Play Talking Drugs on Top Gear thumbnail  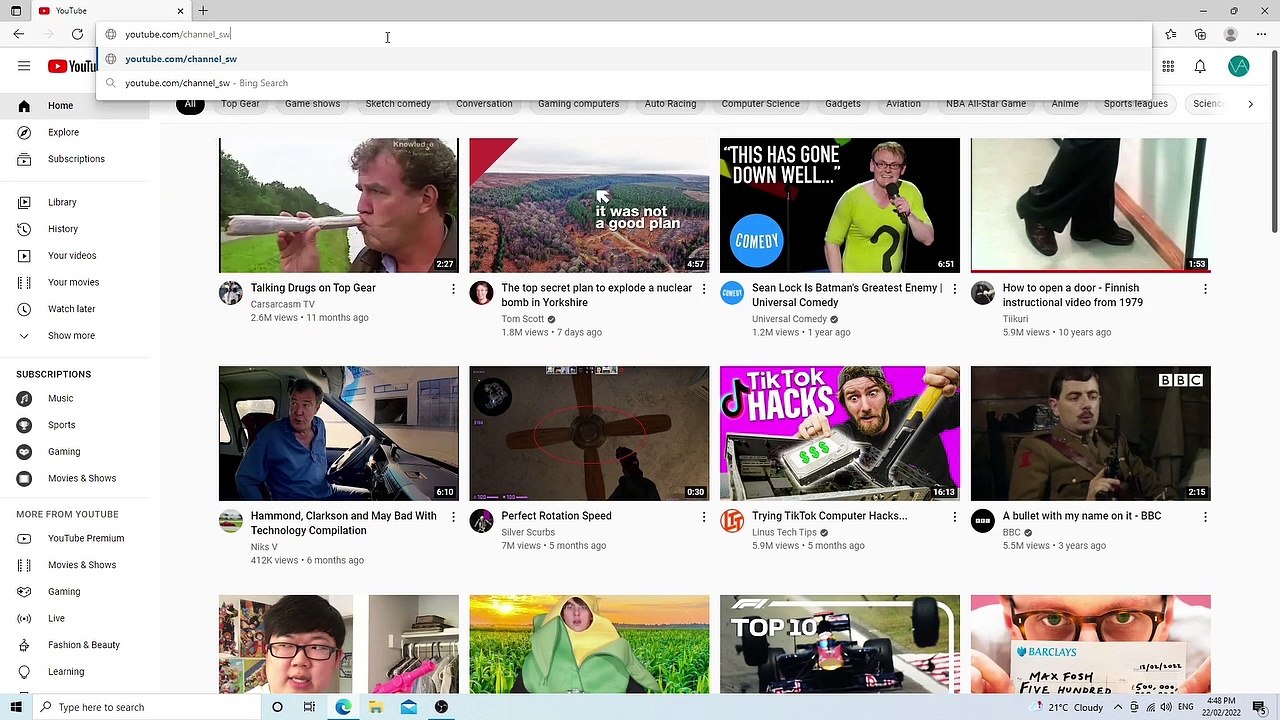point(339,205)
